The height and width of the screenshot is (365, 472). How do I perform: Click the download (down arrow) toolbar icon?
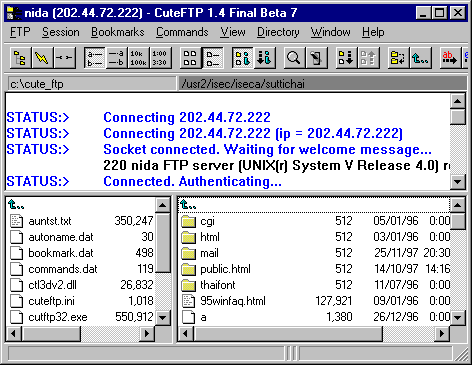346,58
